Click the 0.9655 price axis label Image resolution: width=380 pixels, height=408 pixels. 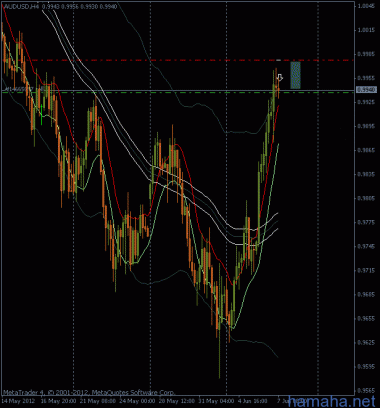tap(366, 318)
